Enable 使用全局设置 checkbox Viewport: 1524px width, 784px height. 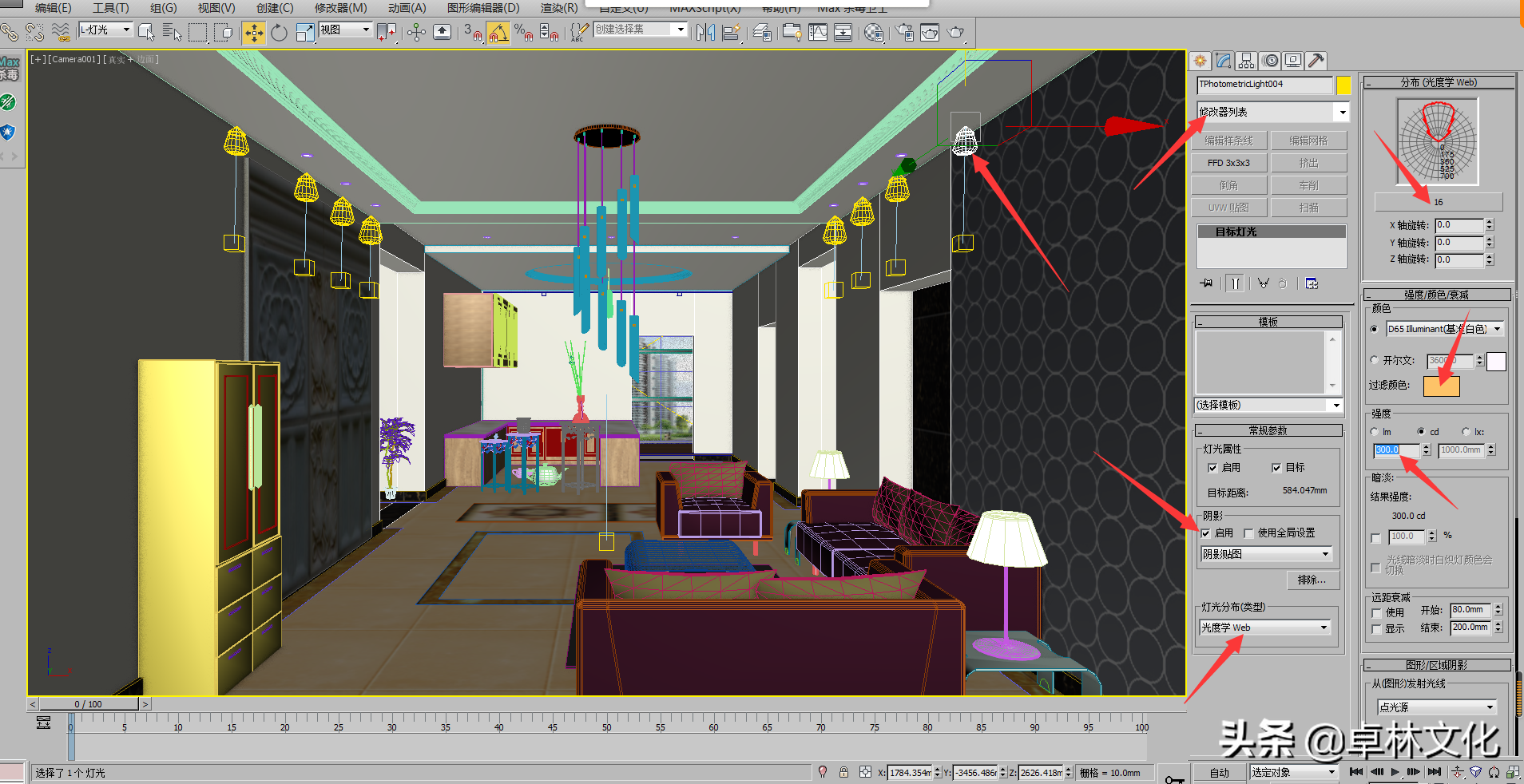[1248, 533]
